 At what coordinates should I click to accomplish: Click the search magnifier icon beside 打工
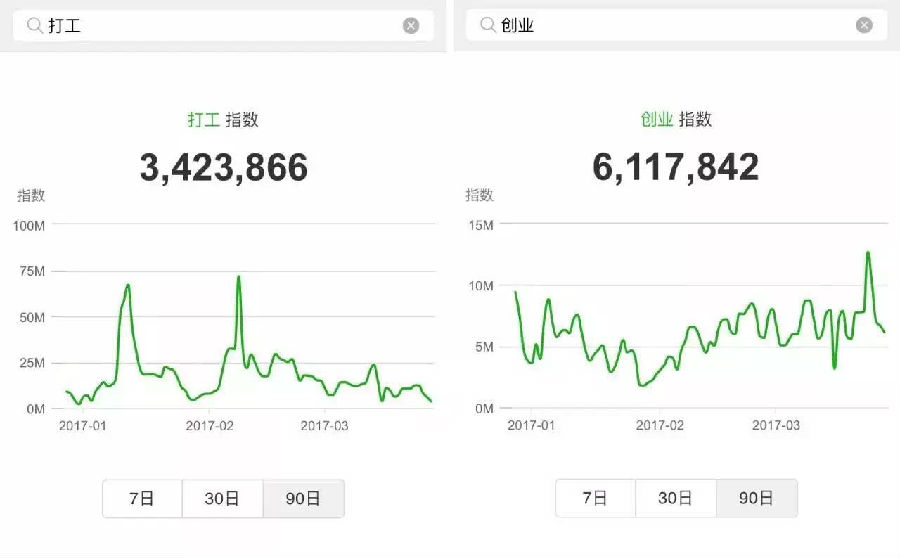click(35, 25)
